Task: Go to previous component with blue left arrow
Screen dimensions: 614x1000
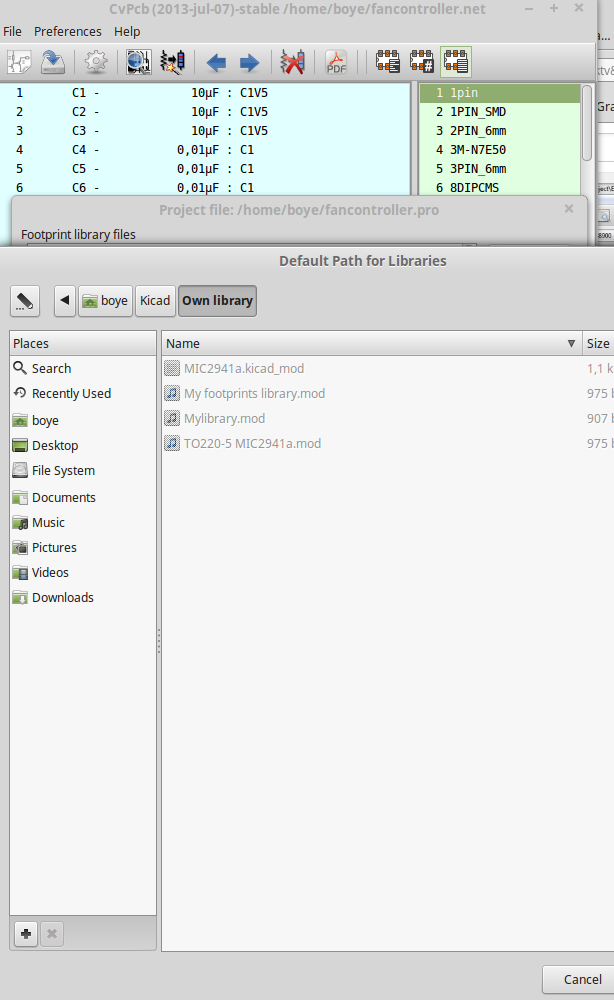Action: tap(216, 62)
